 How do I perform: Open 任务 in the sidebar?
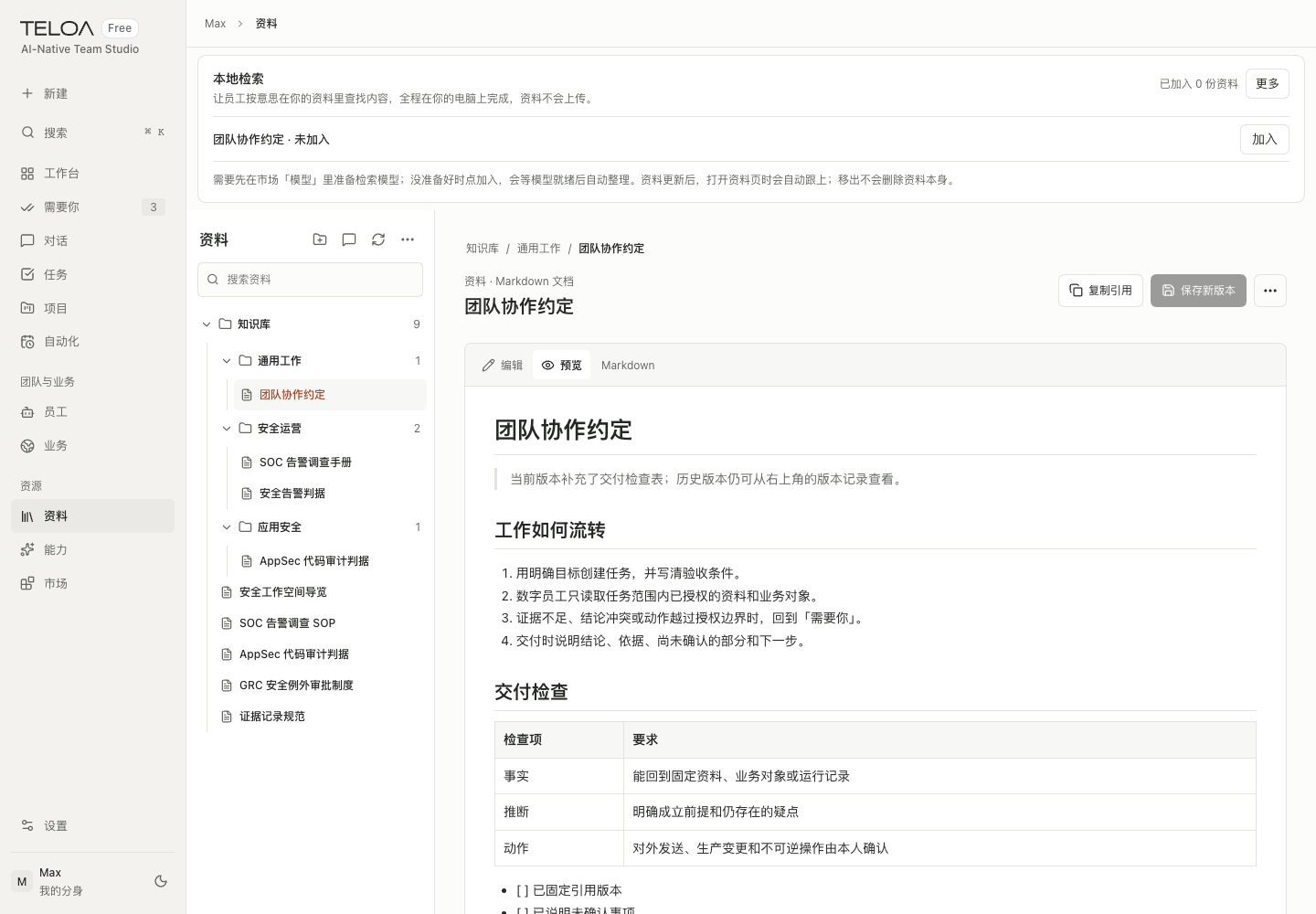[92, 274]
